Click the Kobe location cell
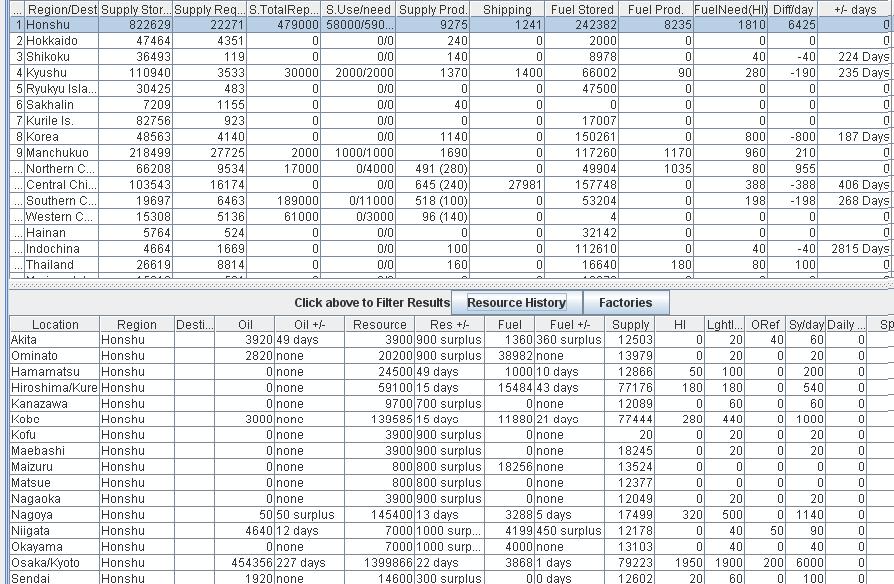The height and width of the screenshot is (584, 894). point(55,419)
